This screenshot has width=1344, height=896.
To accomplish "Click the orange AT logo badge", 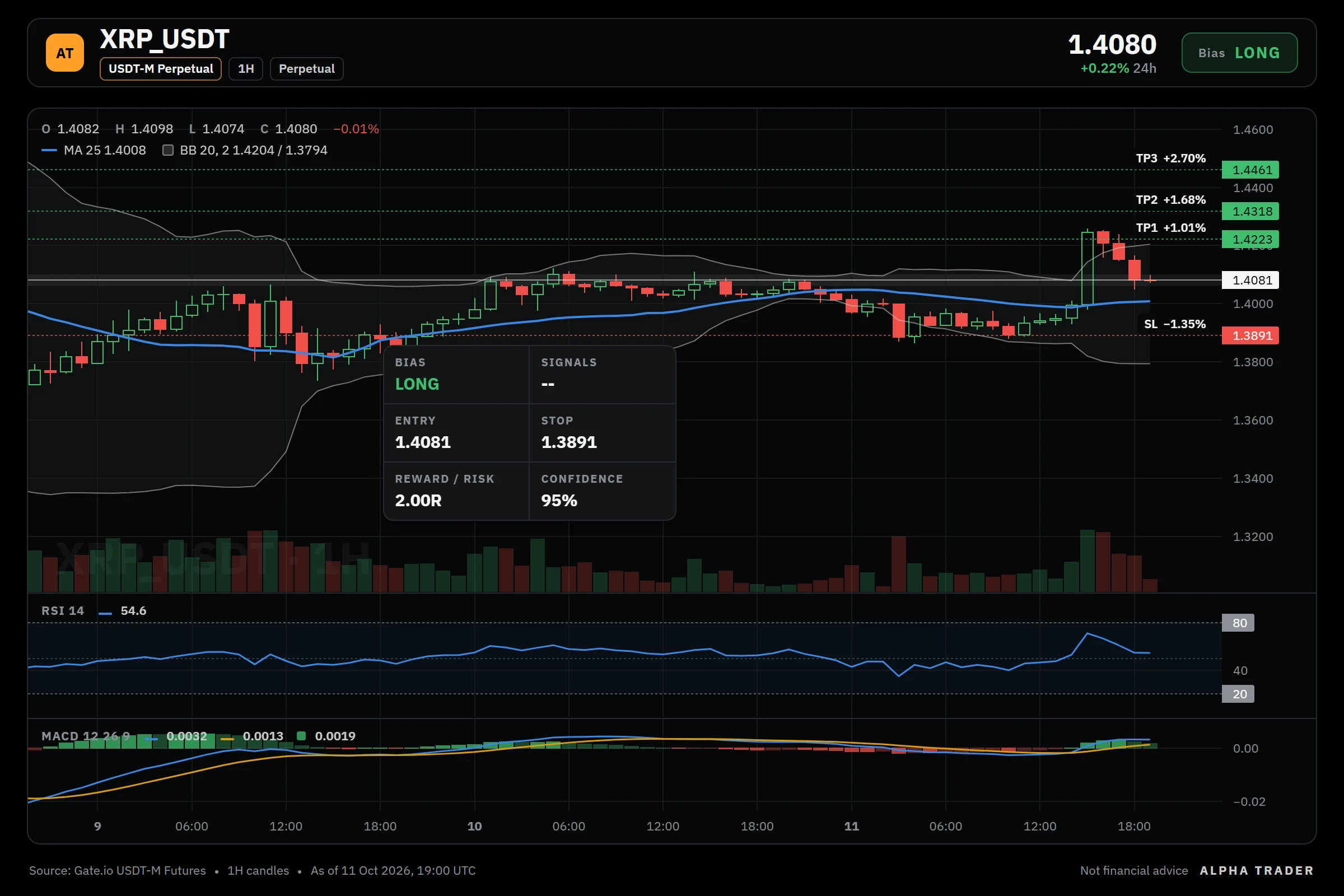I will coord(64,53).
